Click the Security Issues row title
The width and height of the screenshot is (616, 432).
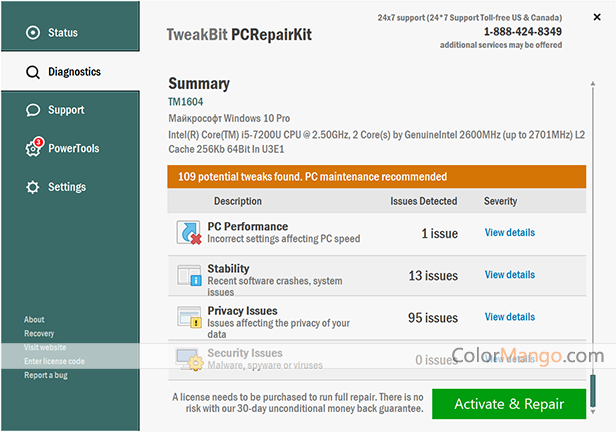pyautogui.click(x=245, y=353)
